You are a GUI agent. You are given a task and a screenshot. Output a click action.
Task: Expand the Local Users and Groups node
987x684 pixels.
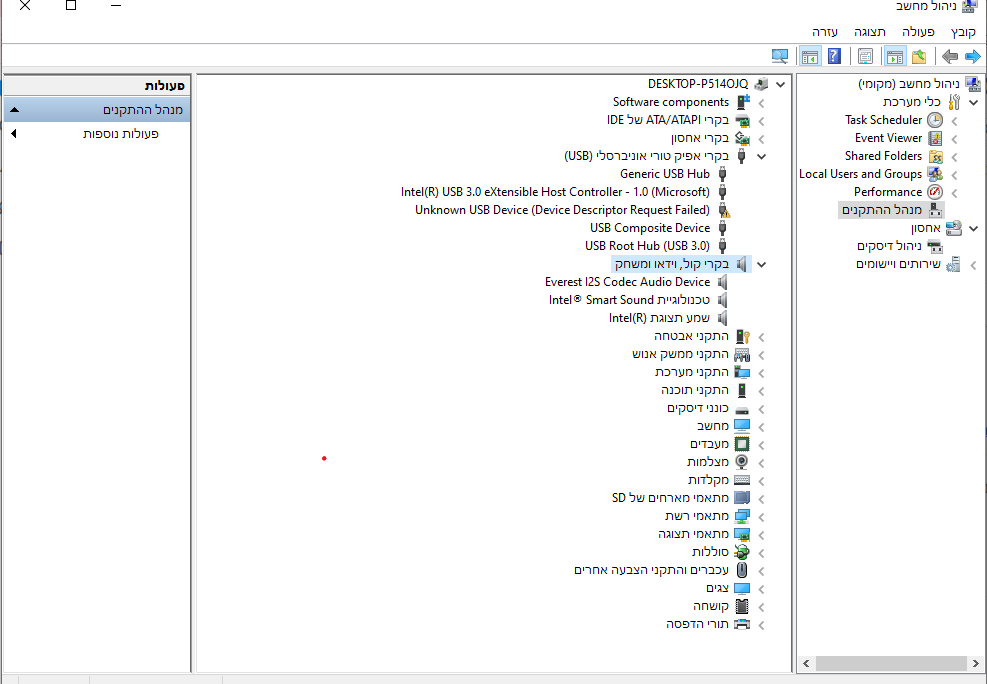[954, 174]
